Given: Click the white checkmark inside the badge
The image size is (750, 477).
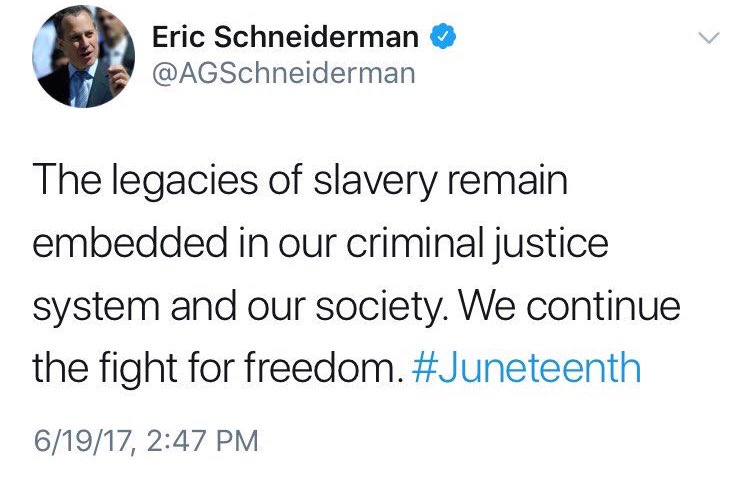Looking at the screenshot, I should (x=443, y=36).
